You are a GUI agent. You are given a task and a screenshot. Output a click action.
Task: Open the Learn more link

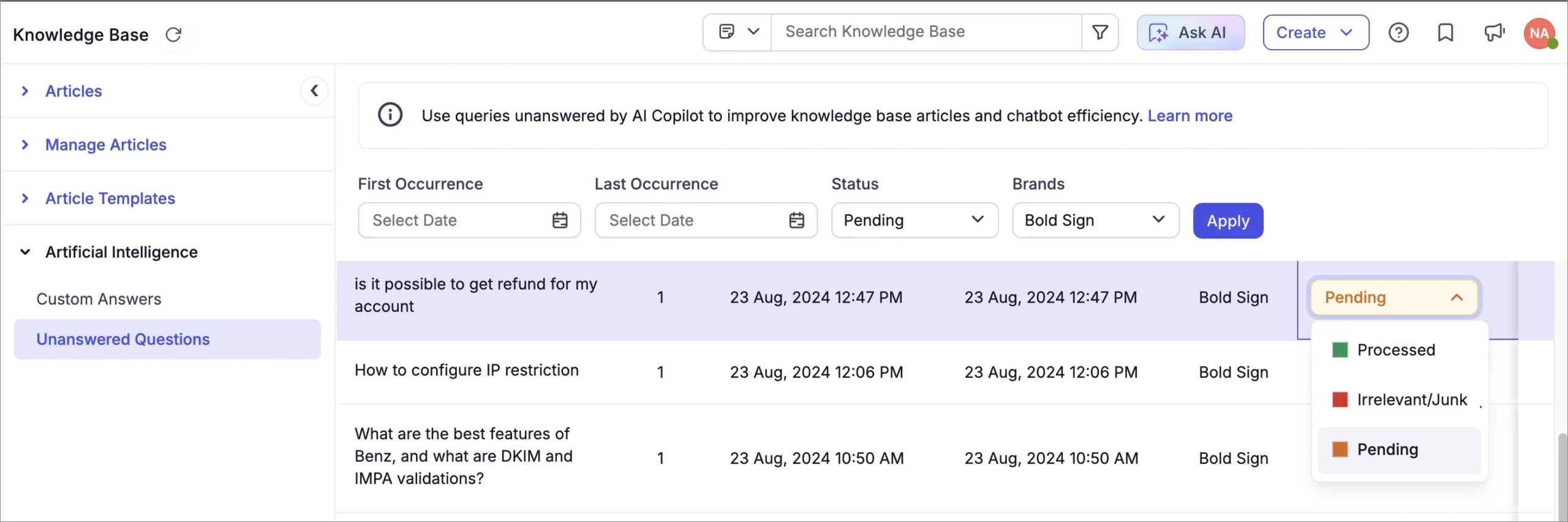click(1189, 116)
